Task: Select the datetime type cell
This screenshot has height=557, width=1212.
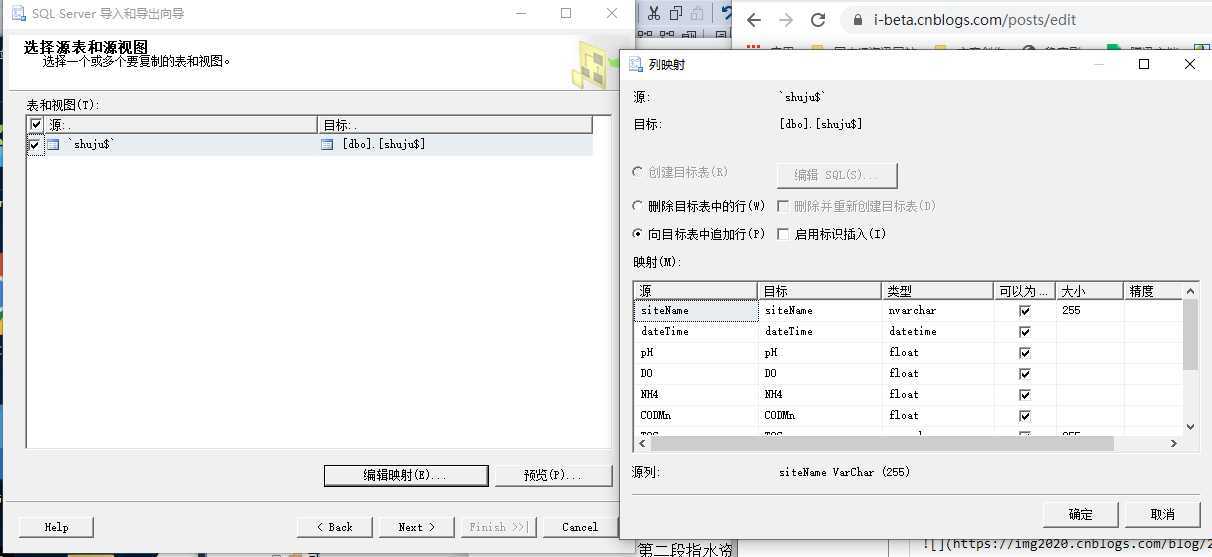Action: 938,332
